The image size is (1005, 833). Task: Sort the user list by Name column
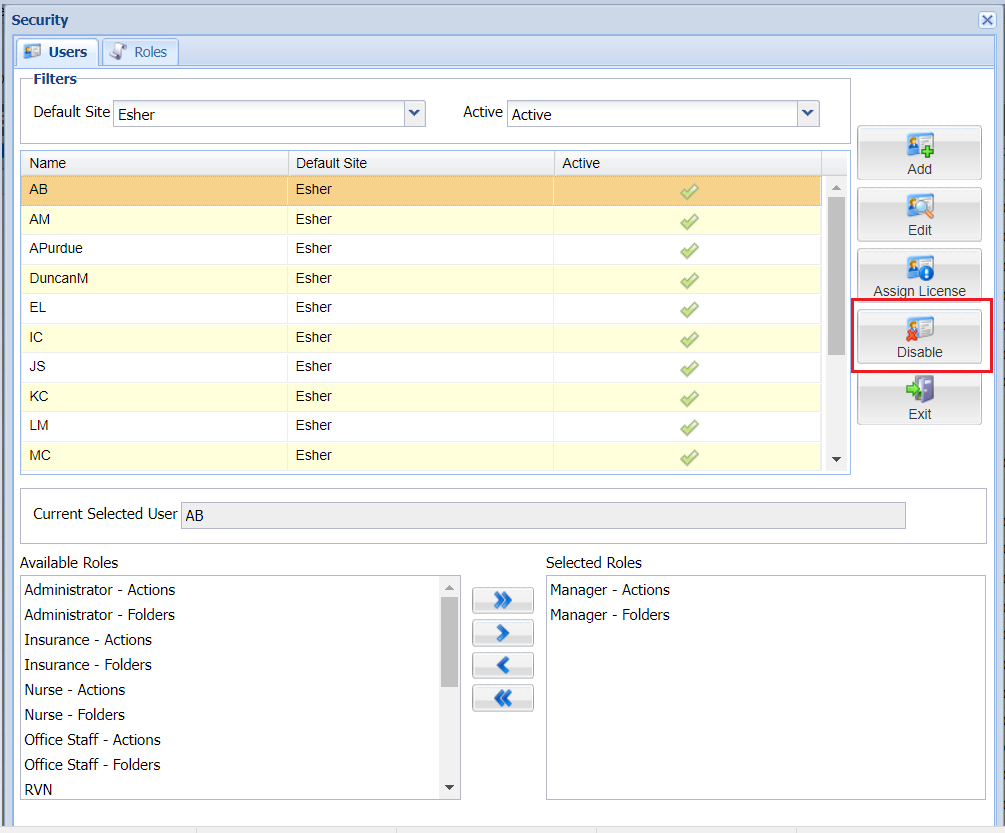(154, 163)
